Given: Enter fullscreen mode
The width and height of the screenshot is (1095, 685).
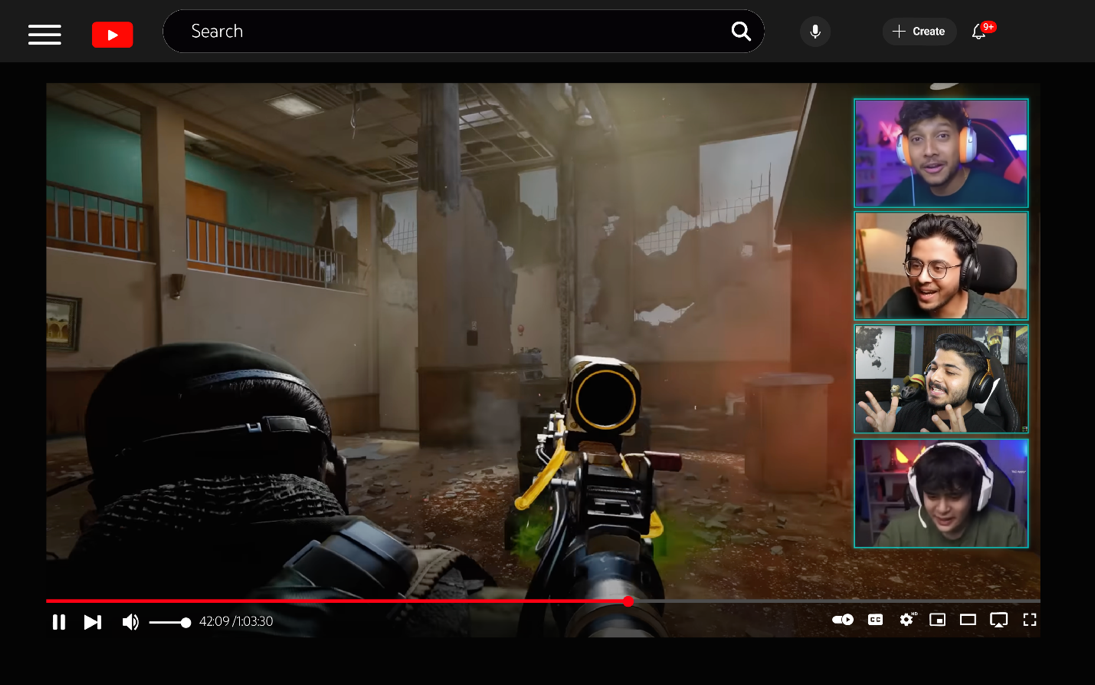Looking at the screenshot, I should coord(1029,619).
